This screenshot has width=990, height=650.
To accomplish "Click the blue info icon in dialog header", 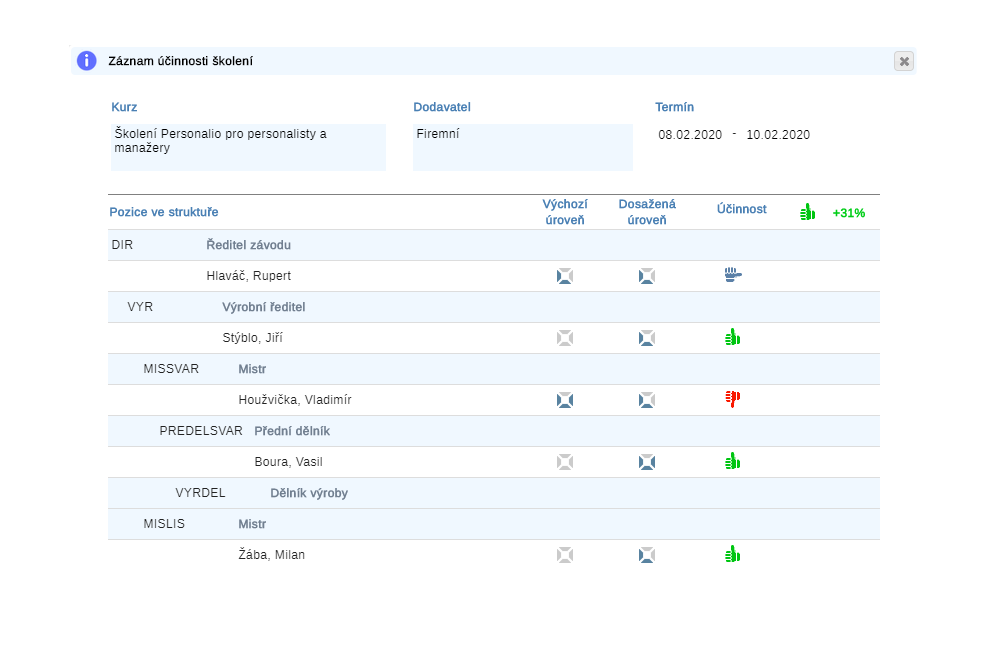I will coord(87,61).
